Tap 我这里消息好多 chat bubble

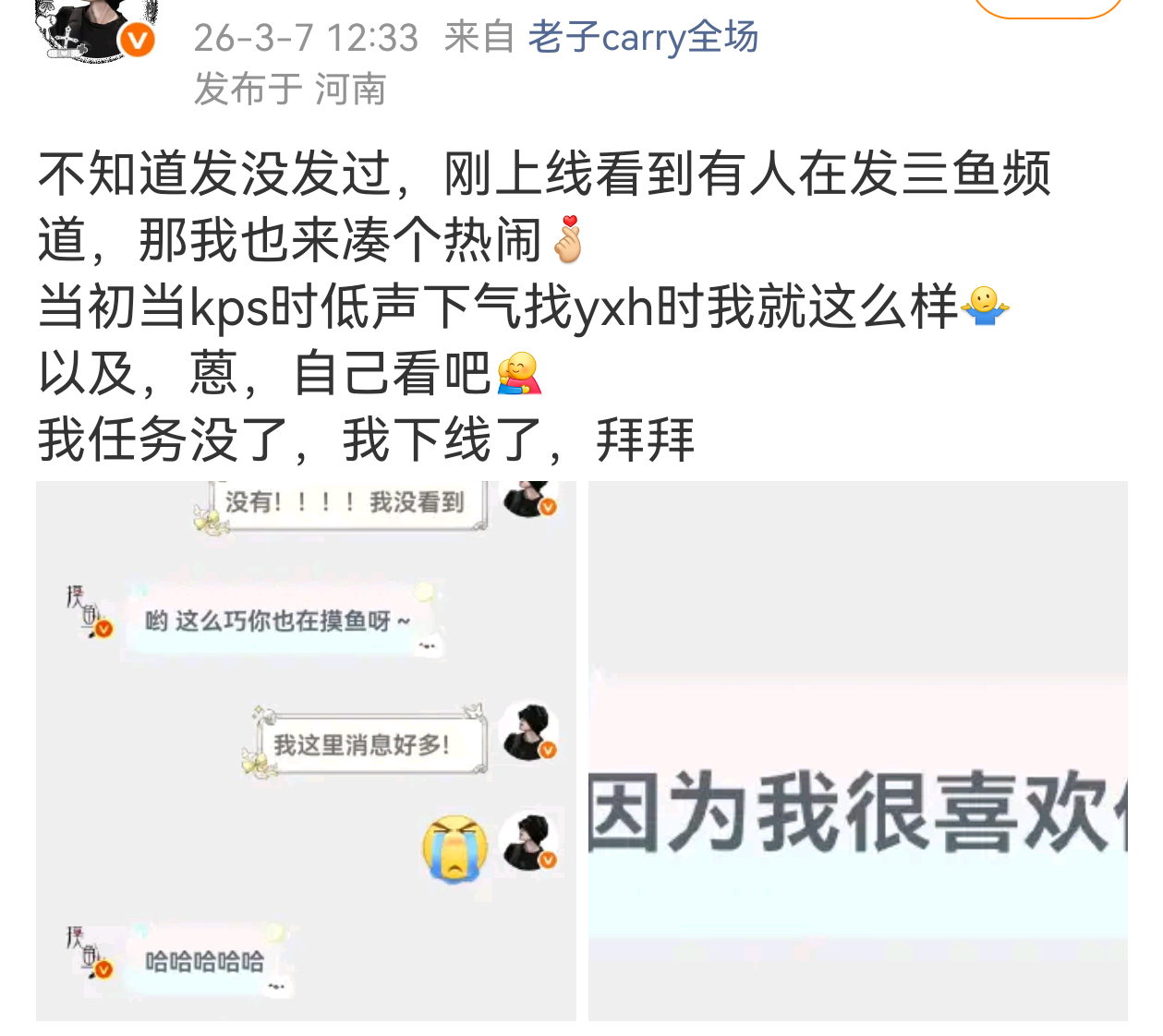click(365, 743)
